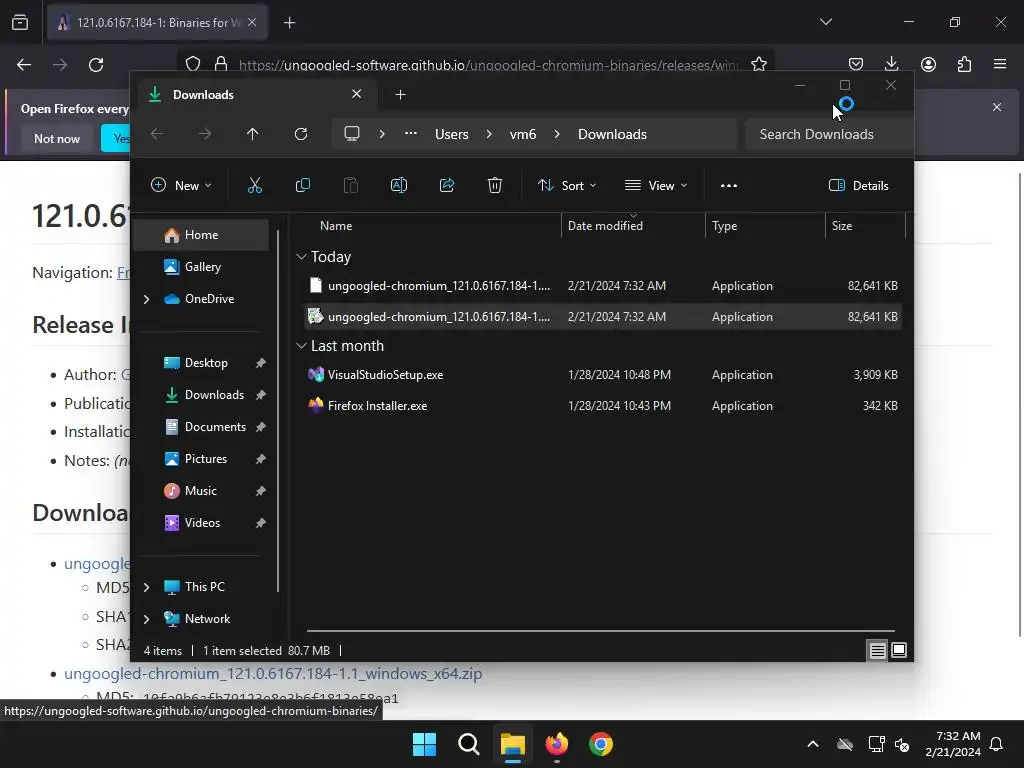The height and width of the screenshot is (768, 1024).
Task: Reload the page in Firefox
Action: click(96, 65)
